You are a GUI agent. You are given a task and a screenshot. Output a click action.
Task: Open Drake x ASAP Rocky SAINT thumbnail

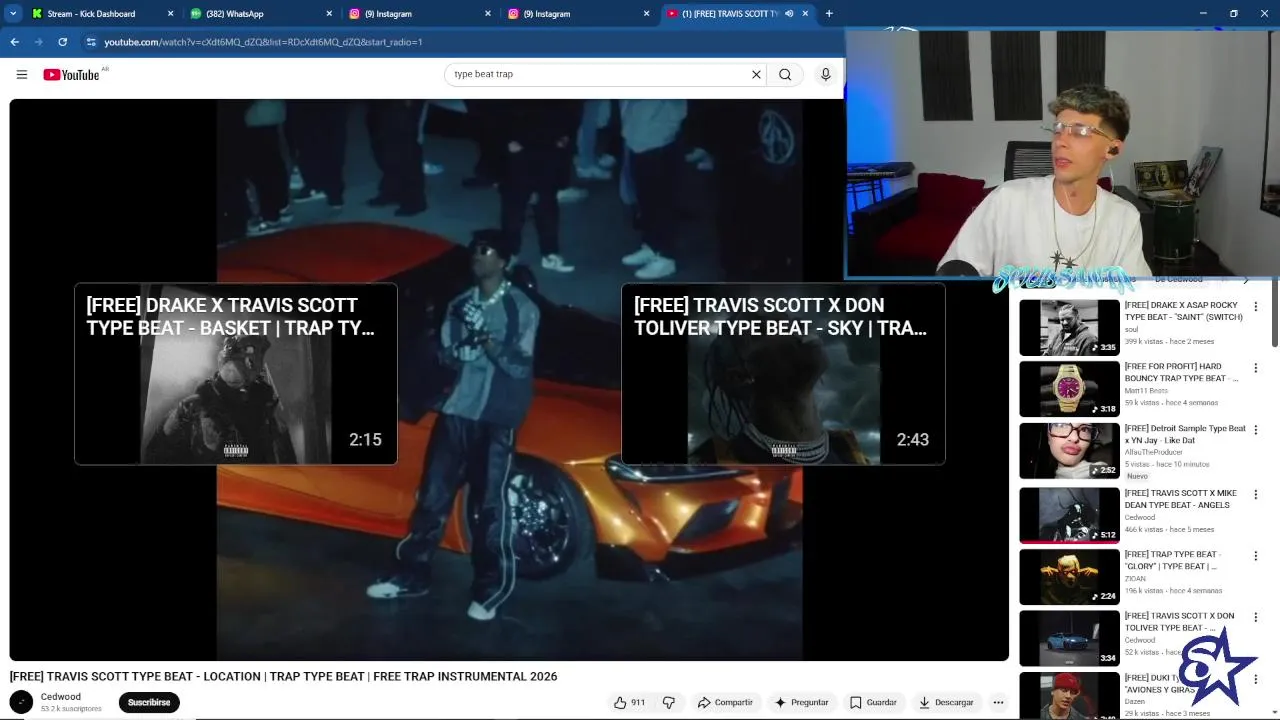point(1069,327)
